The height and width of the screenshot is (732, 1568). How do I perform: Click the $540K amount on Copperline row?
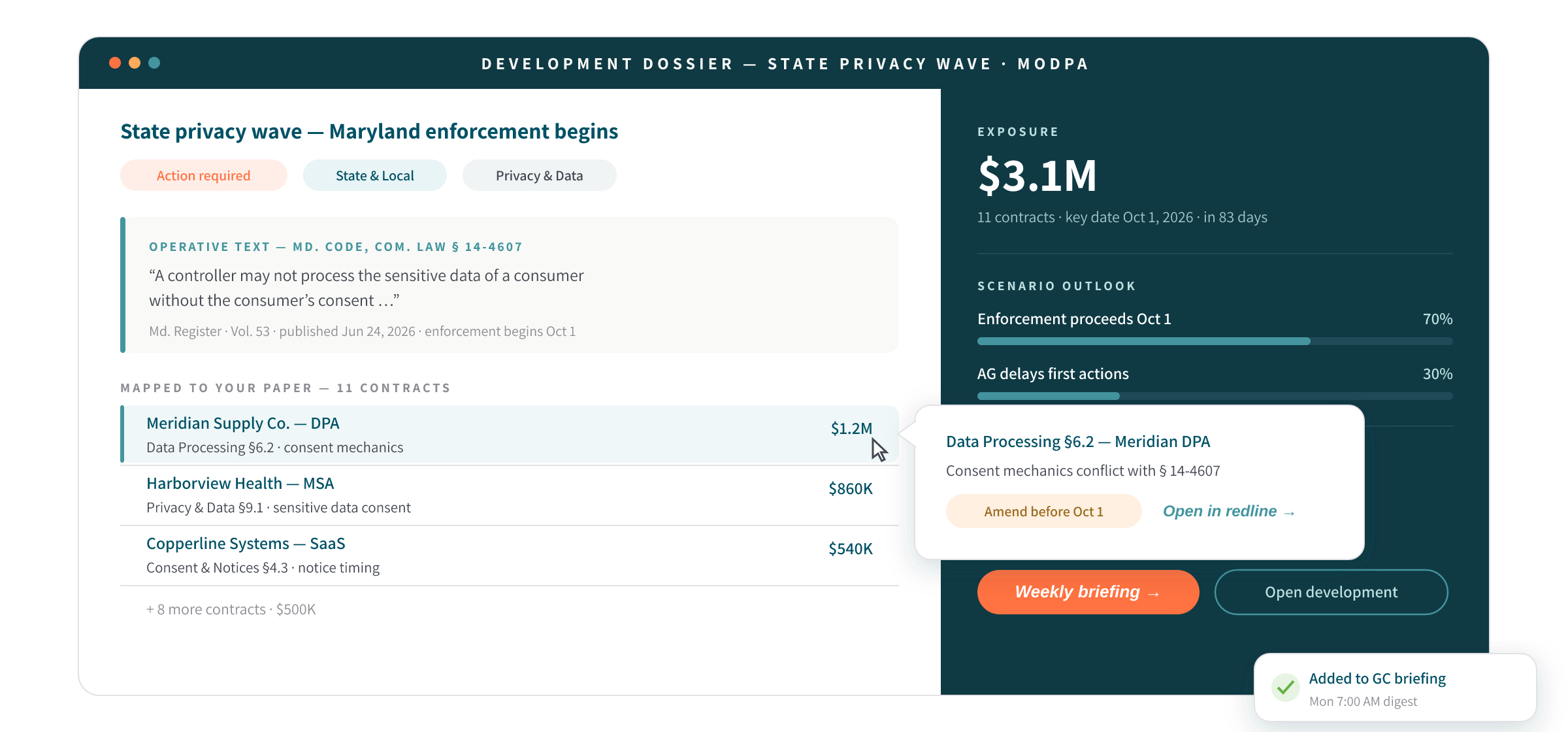click(851, 548)
